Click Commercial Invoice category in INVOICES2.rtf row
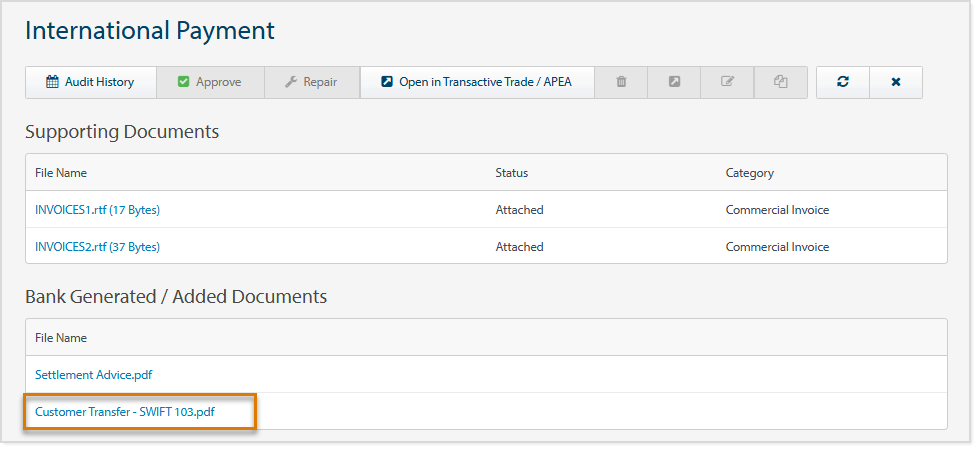This screenshot has height=449, width=977. (x=777, y=247)
